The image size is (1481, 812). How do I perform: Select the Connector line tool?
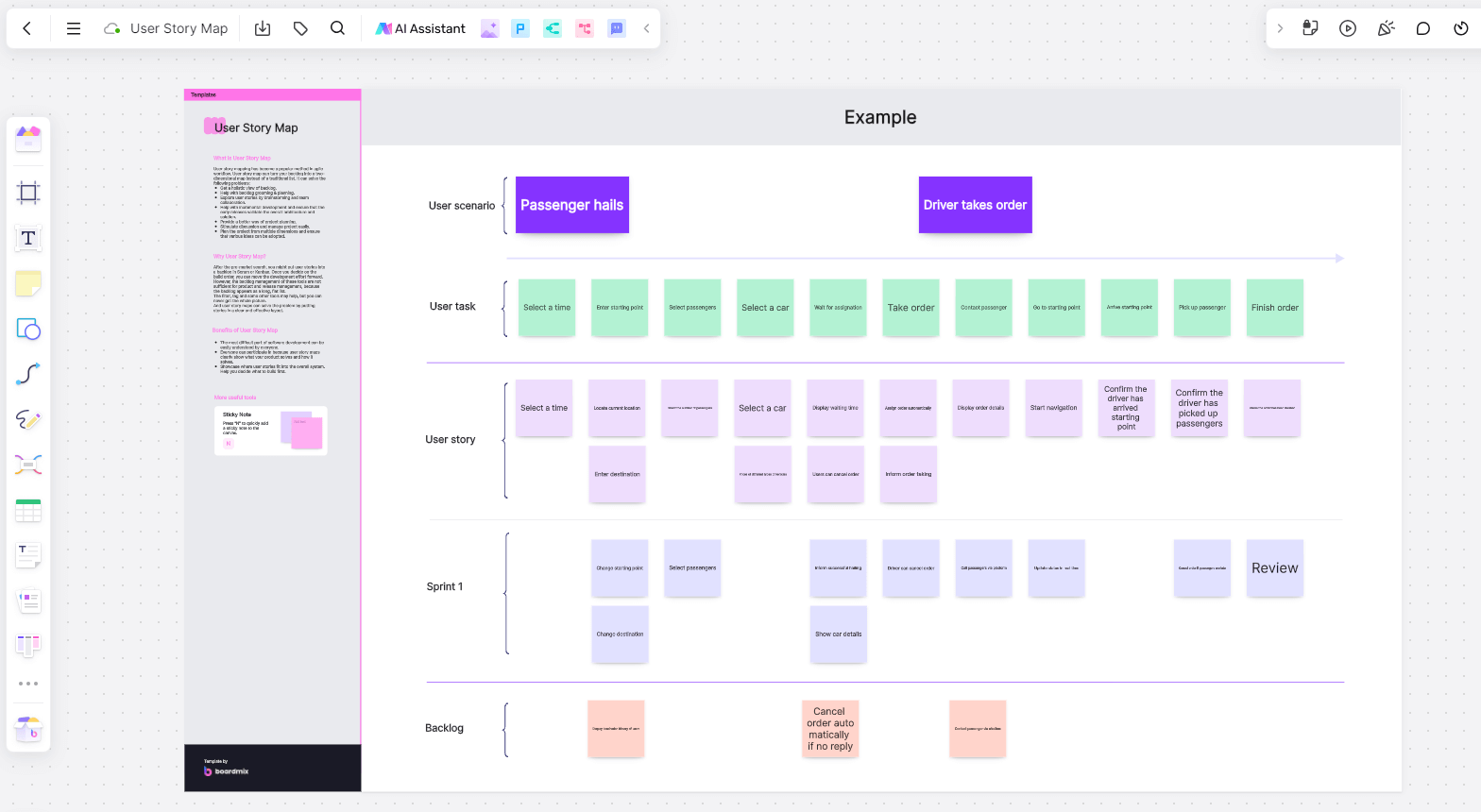[28, 374]
